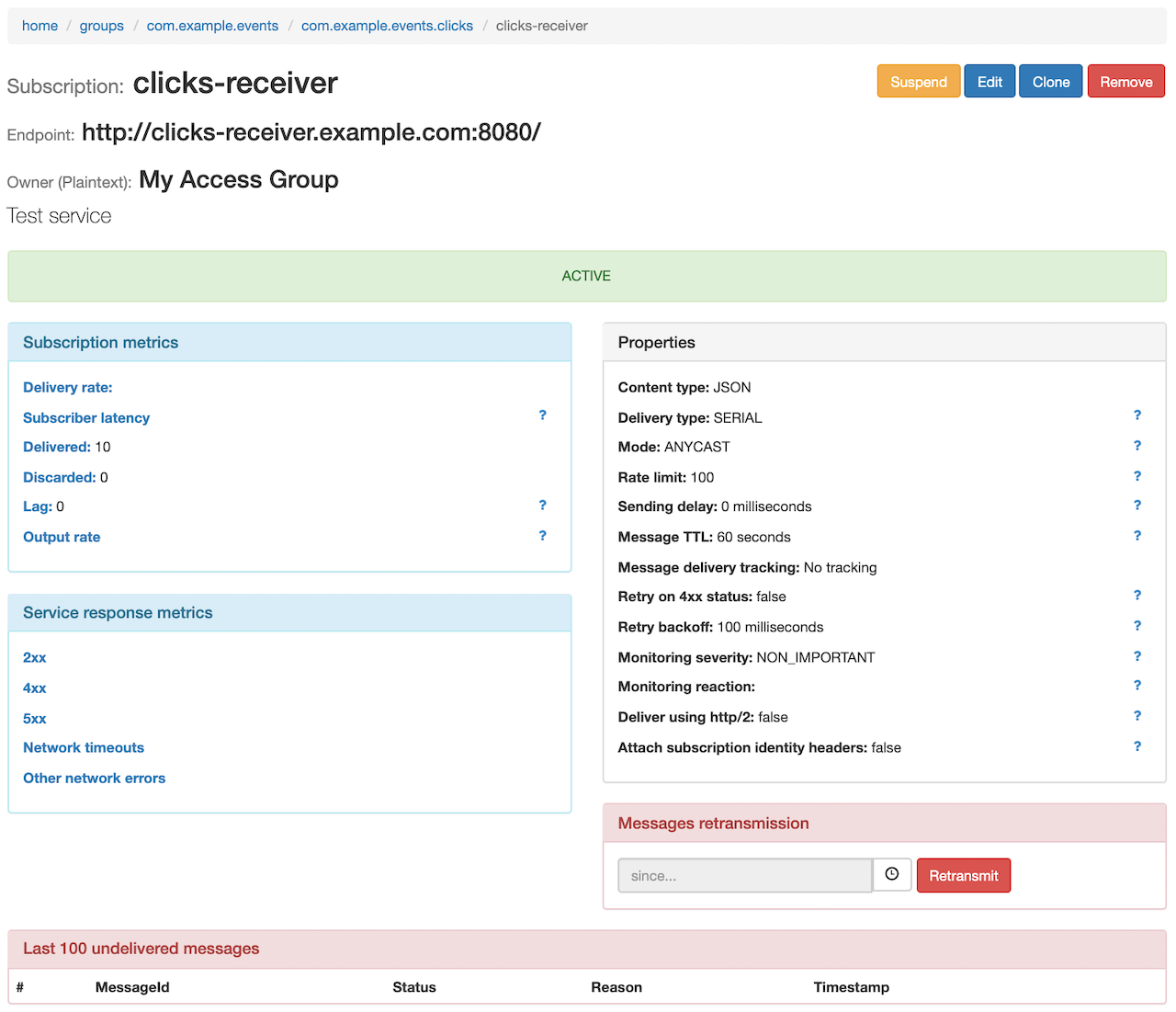Open Subscriber latency metric link
1176x1012 pixels.
click(86, 417)
